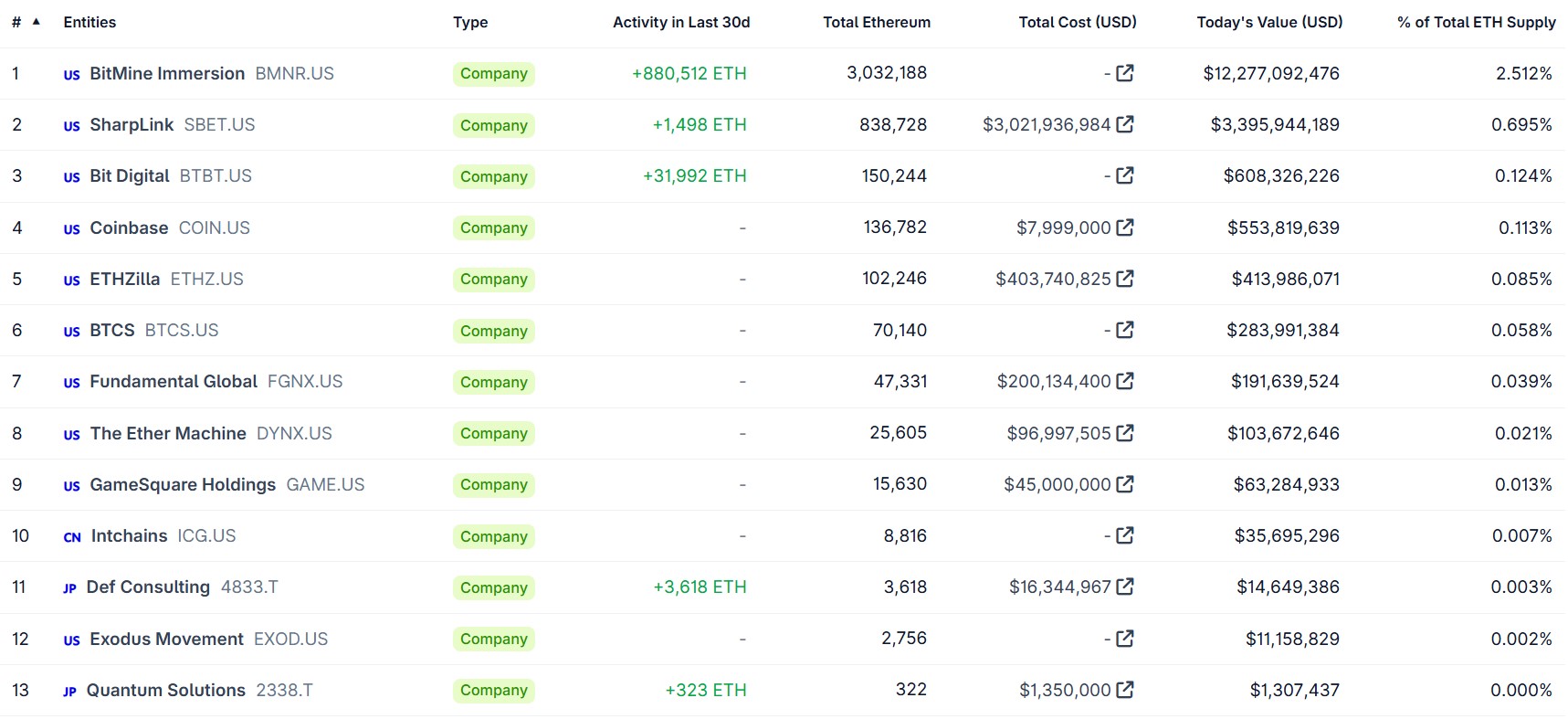Open external link beside GameSquare Holdings $45,000,000
This screenshot has width=1568, height=719.
(x=1125, y=483)
